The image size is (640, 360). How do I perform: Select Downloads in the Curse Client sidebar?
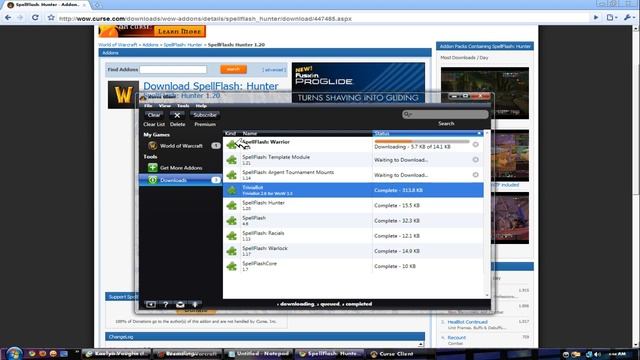(181, 180)
